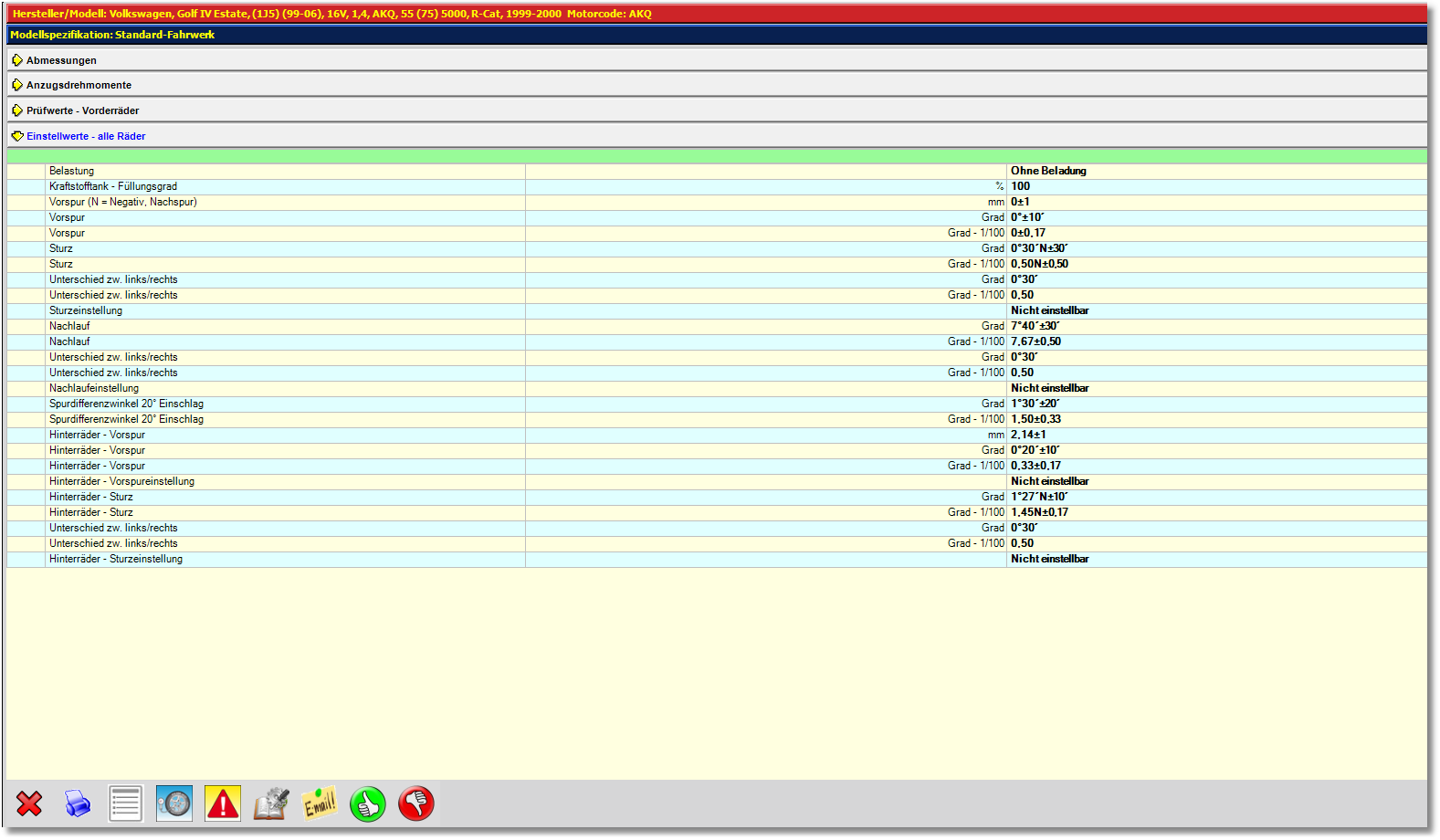Open the list view icon

click(126, 803)
